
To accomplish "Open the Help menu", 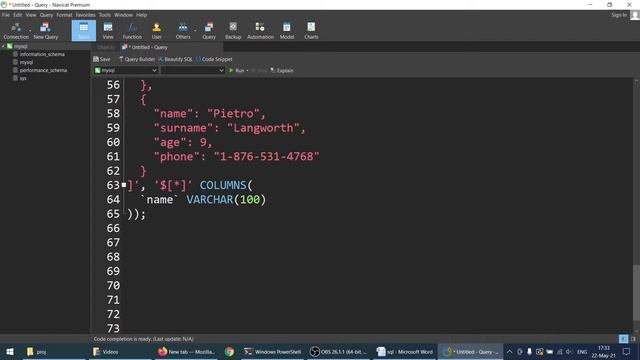I will click(142, 15).
